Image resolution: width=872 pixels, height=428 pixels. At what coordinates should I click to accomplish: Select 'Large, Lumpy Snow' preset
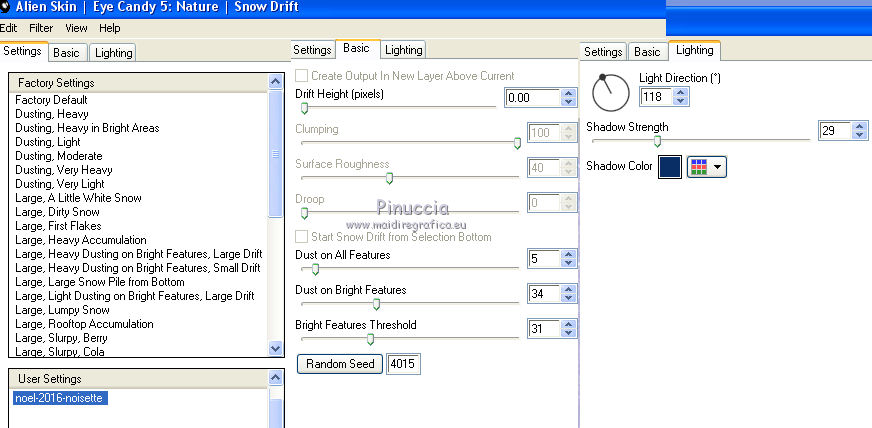coord(62,310)
